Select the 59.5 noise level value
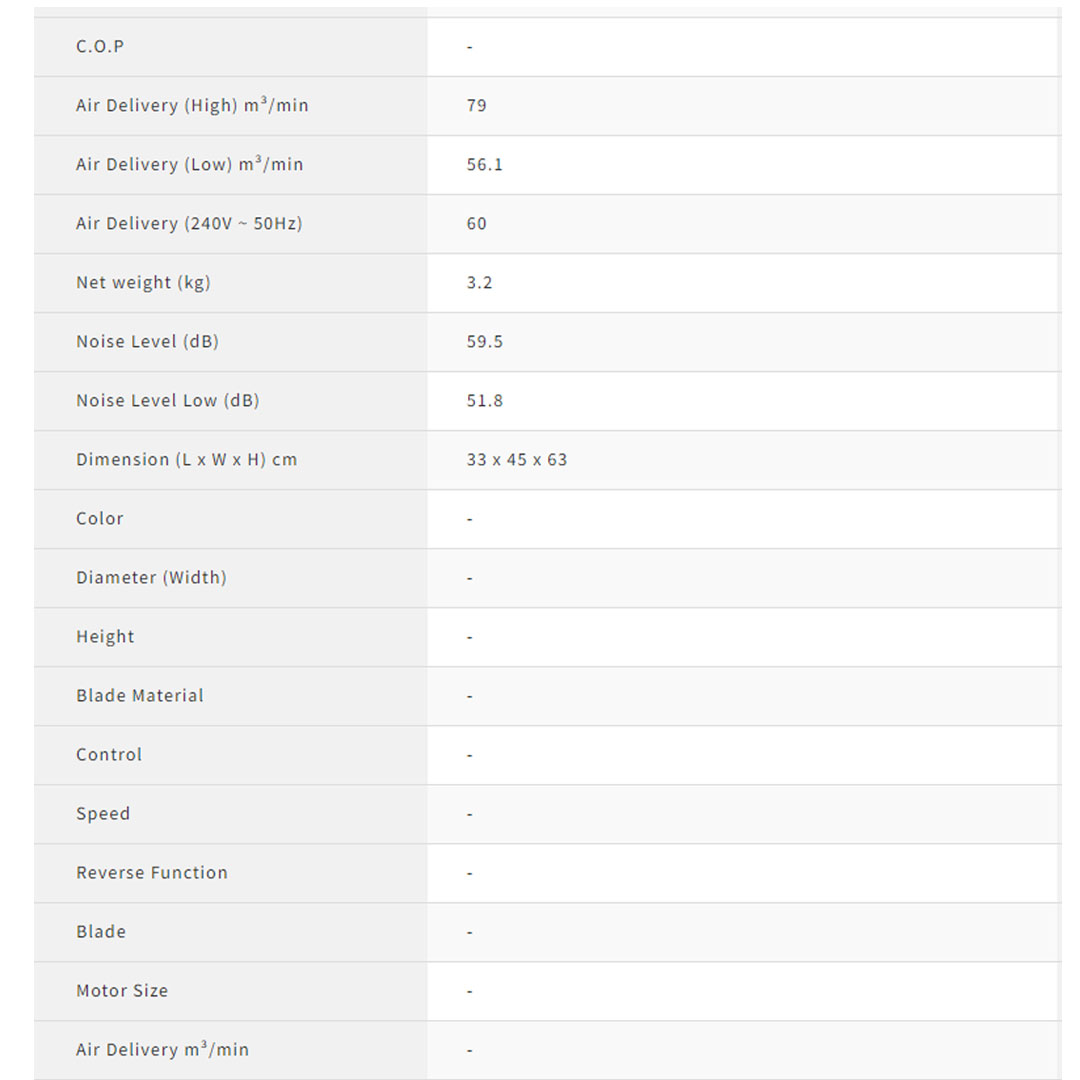 pos(484,342)
